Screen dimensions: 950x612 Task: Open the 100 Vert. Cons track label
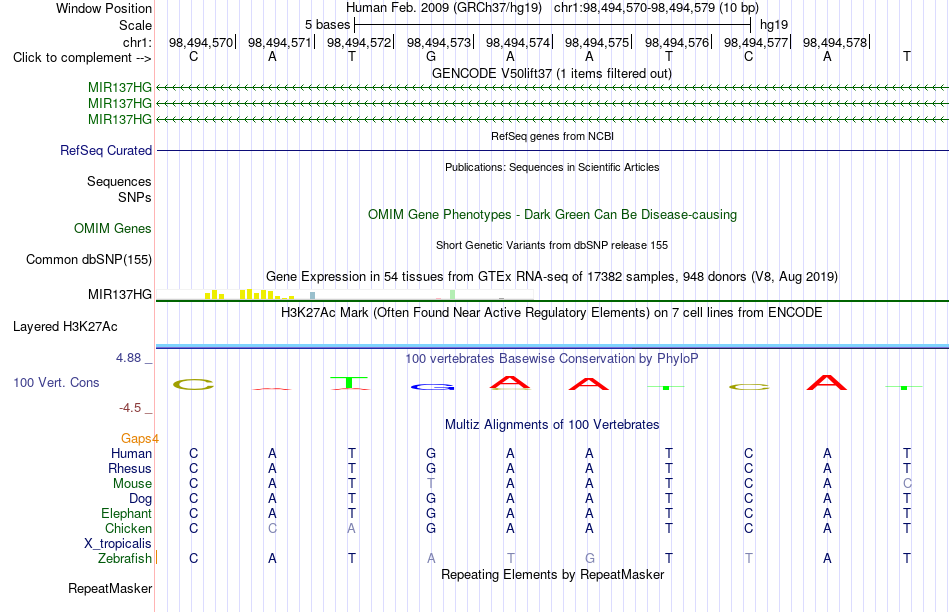pos(56,382)
